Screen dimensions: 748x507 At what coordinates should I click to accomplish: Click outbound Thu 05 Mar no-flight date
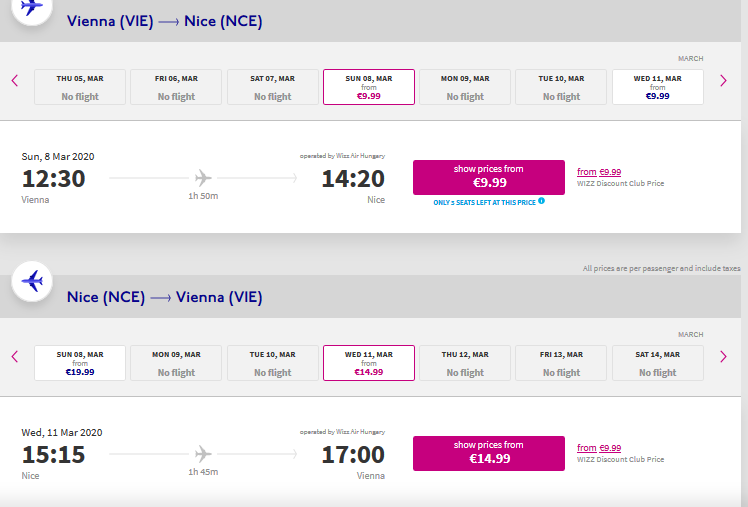(80, 87)
